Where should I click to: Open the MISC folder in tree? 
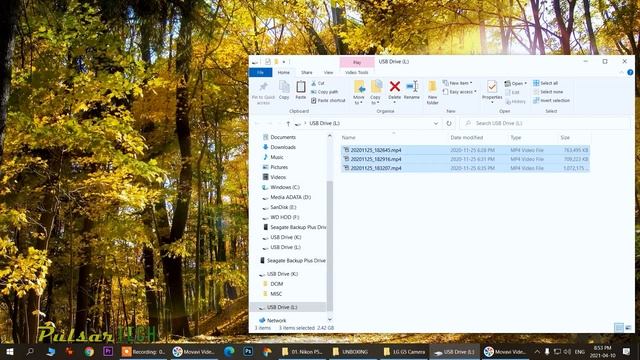[276, 294]
